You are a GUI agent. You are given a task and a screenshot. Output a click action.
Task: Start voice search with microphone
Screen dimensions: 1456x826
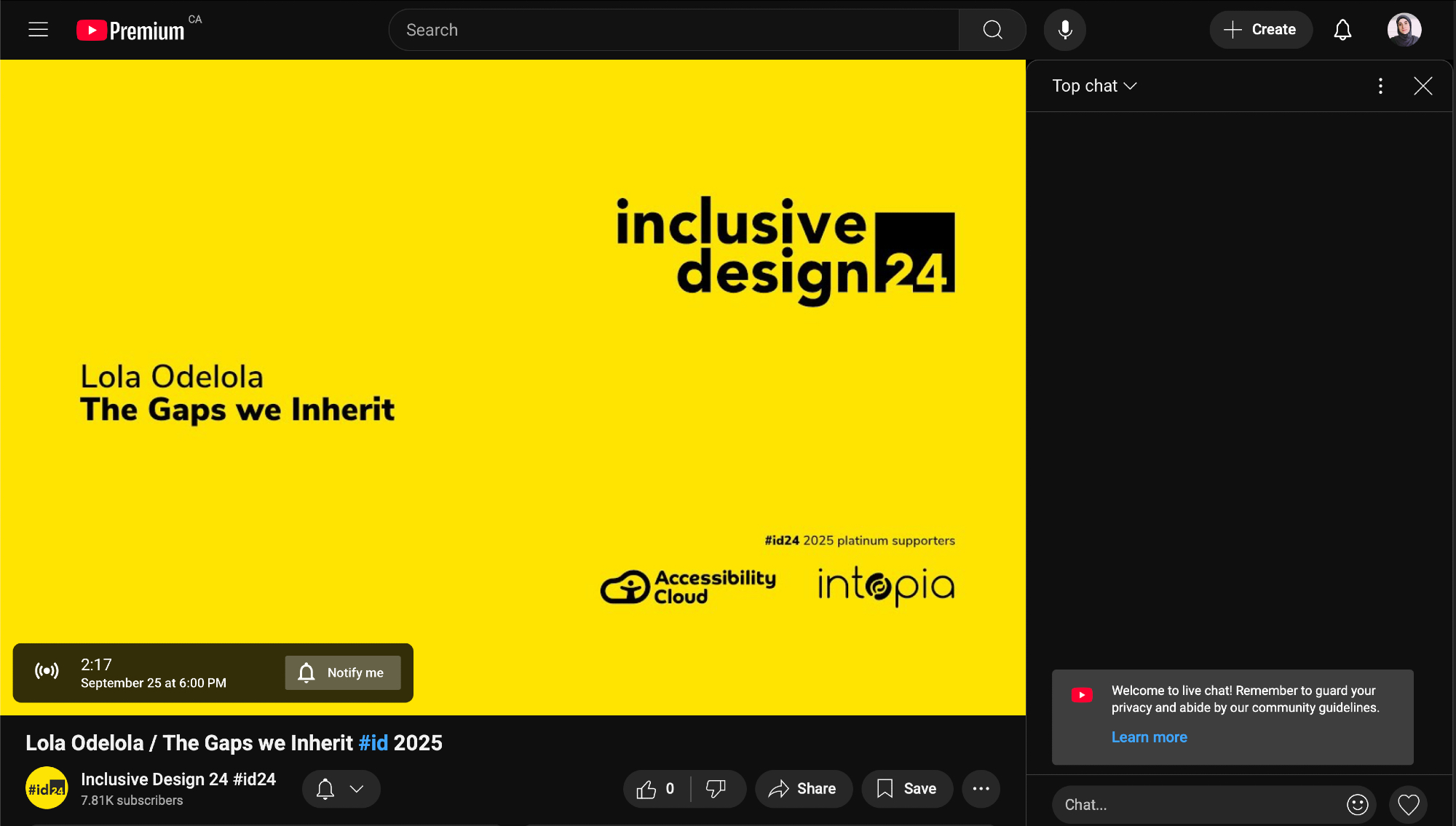point(1064,30)
